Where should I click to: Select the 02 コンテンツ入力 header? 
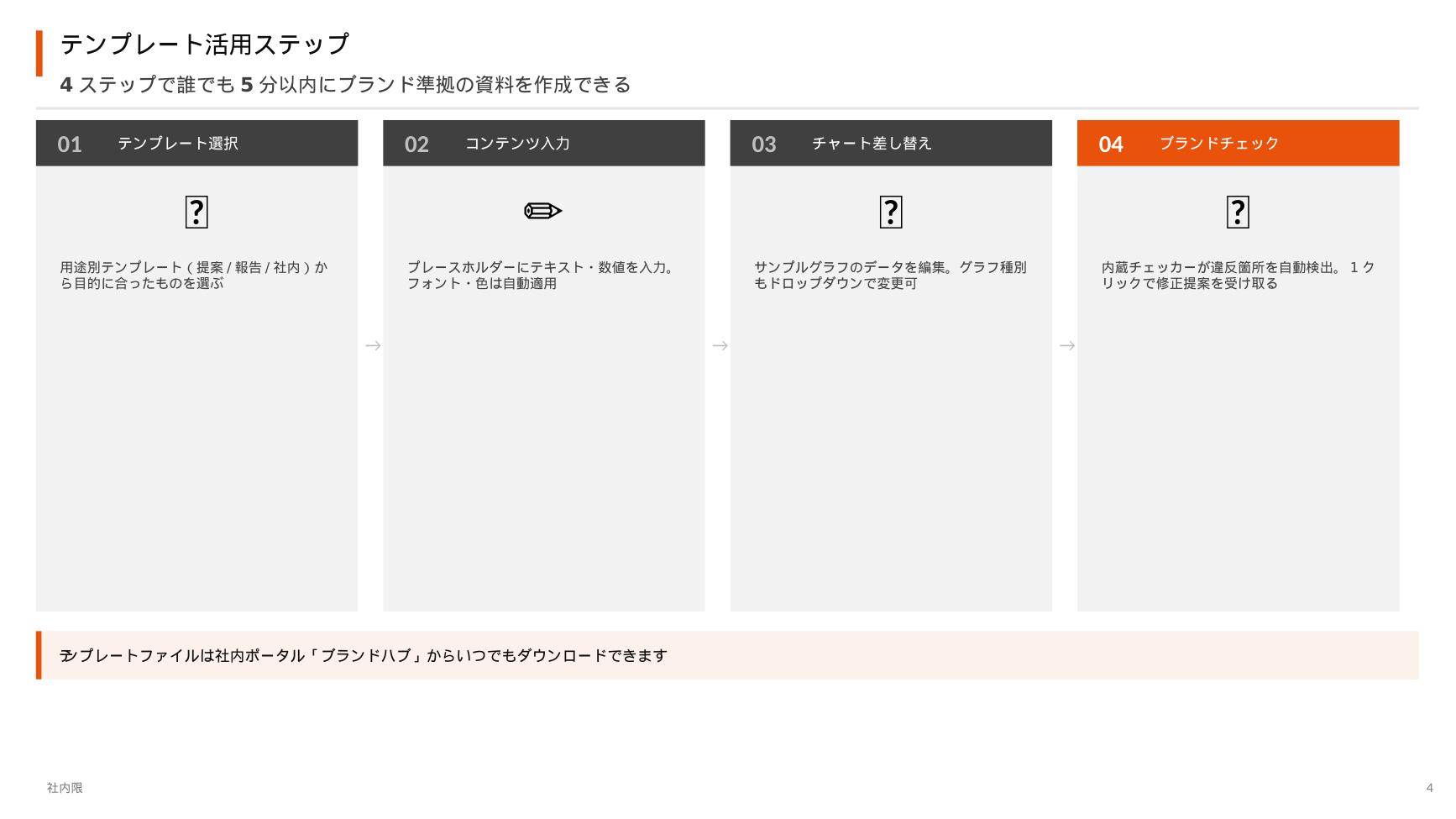pyautogui.click(x=543, y=144)
